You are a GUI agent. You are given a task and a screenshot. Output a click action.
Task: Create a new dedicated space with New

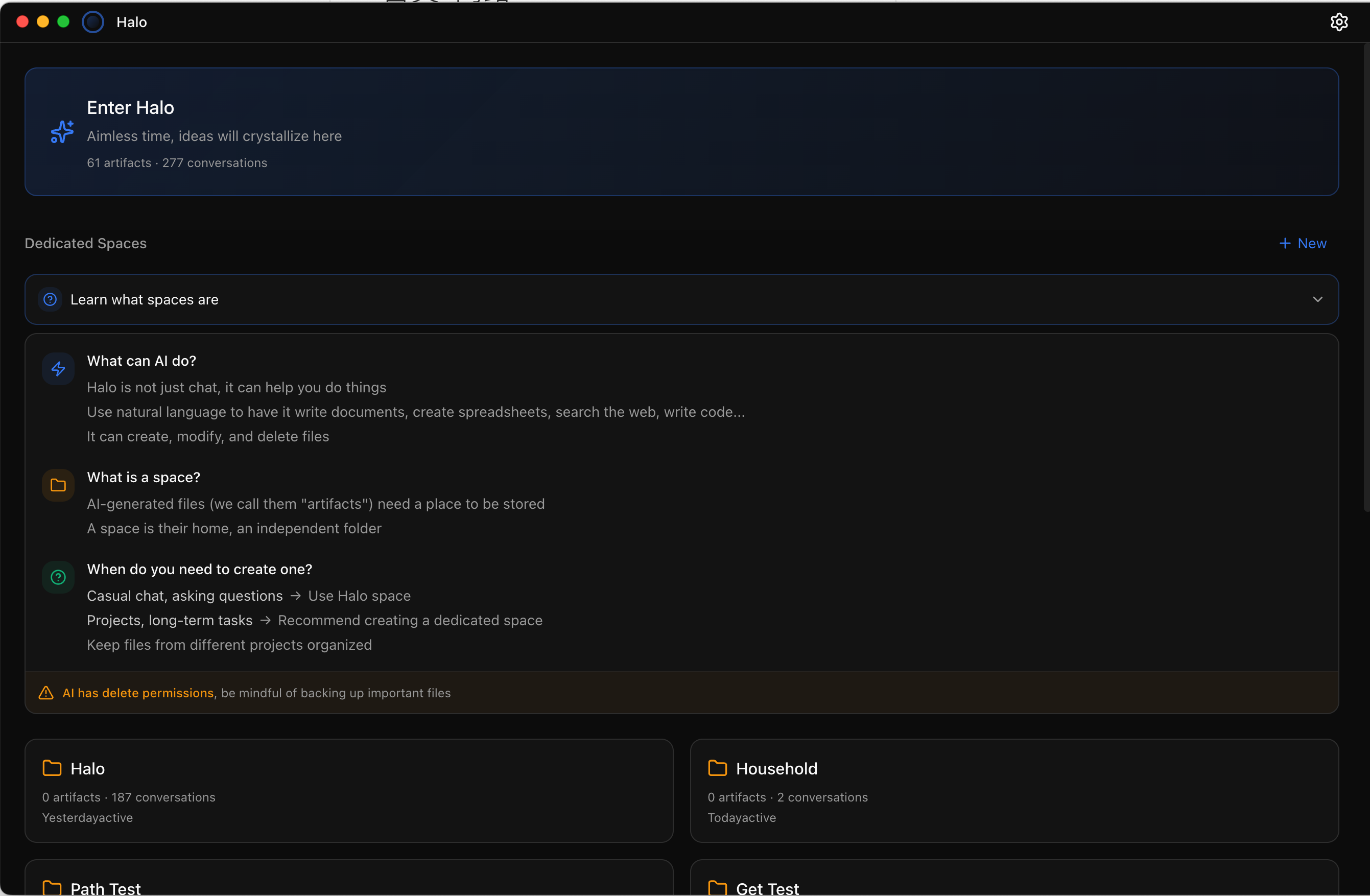point(1303,244)
